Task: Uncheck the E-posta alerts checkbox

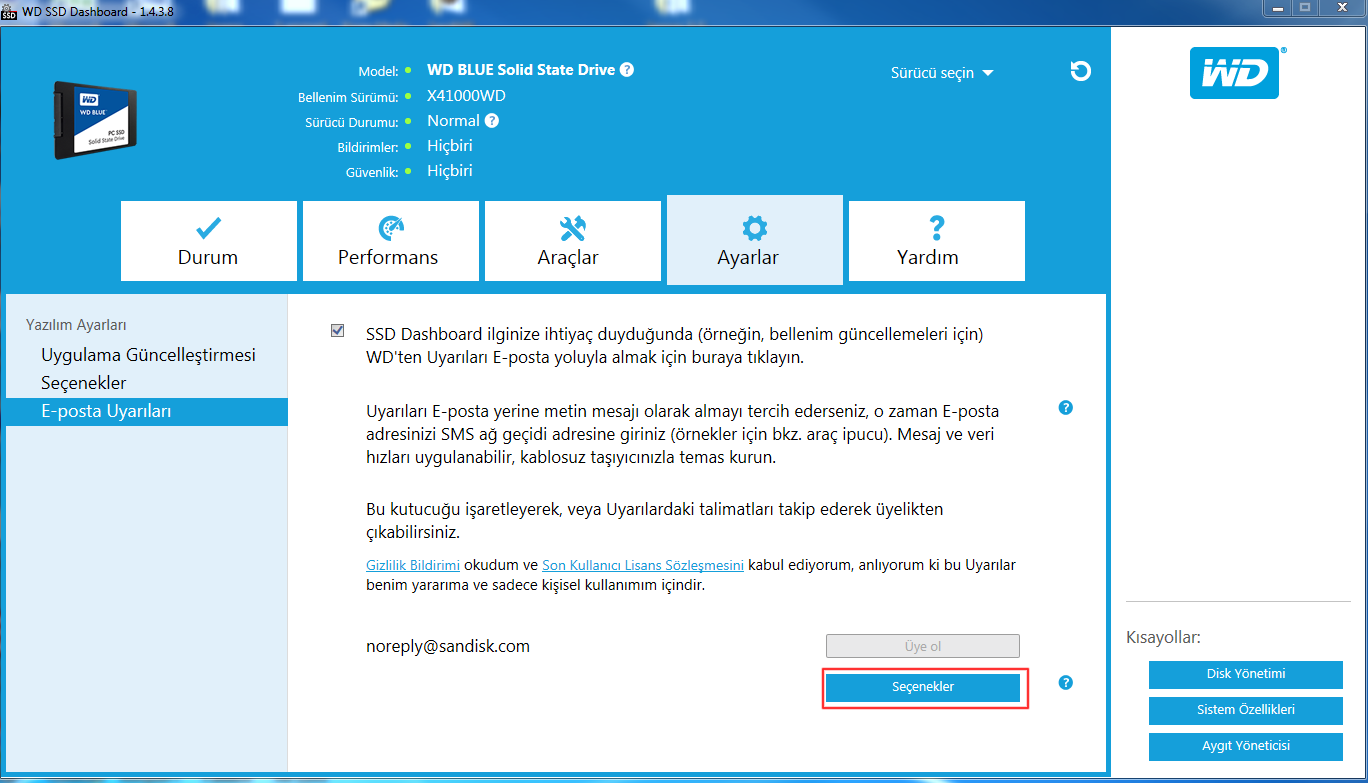Action: [338, 331]
